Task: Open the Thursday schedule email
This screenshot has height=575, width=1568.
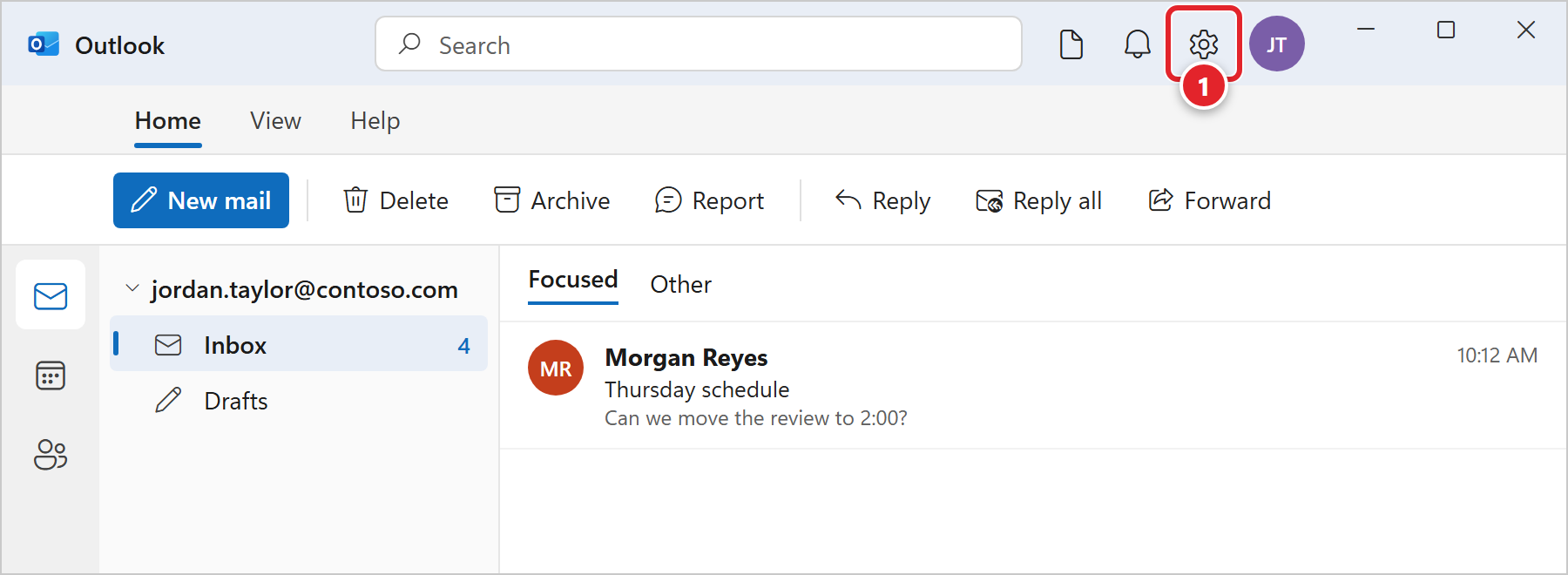Action: pyautogui.click(x=1033, y=386)
